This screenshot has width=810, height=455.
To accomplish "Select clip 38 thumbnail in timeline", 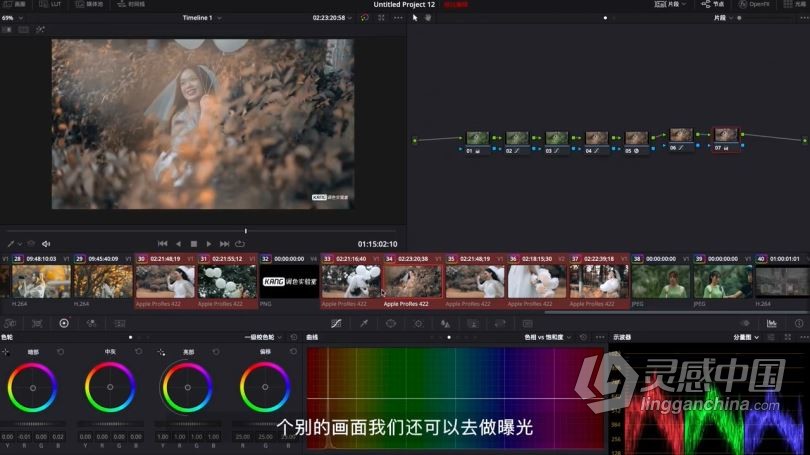I will tap(661, 281).
